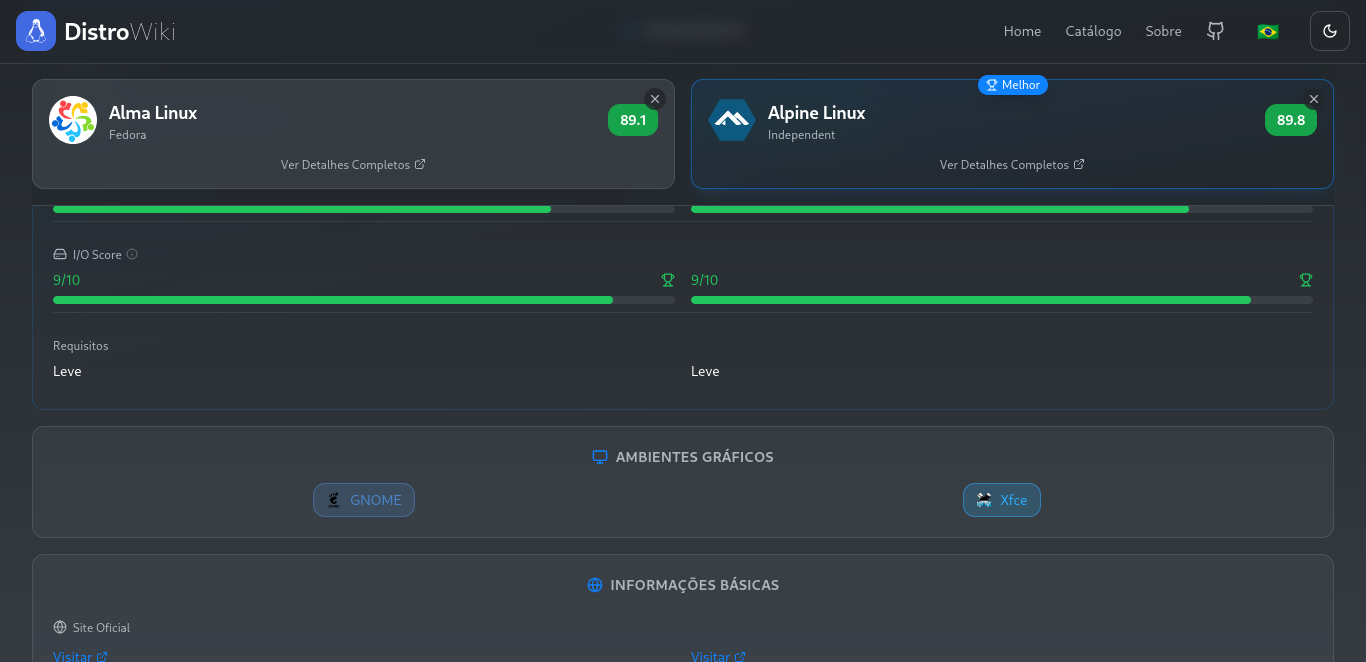Open the Catálogo menu item
1366x662 pixels.
click(x=1093, y=31)
